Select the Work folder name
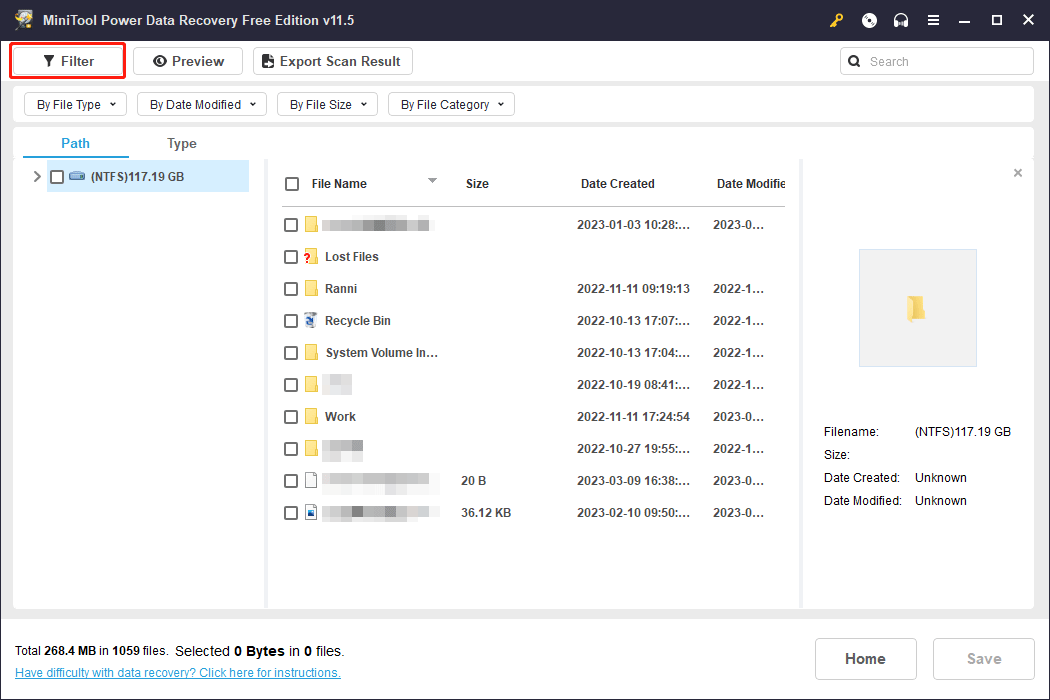 (x=340, y=417)
